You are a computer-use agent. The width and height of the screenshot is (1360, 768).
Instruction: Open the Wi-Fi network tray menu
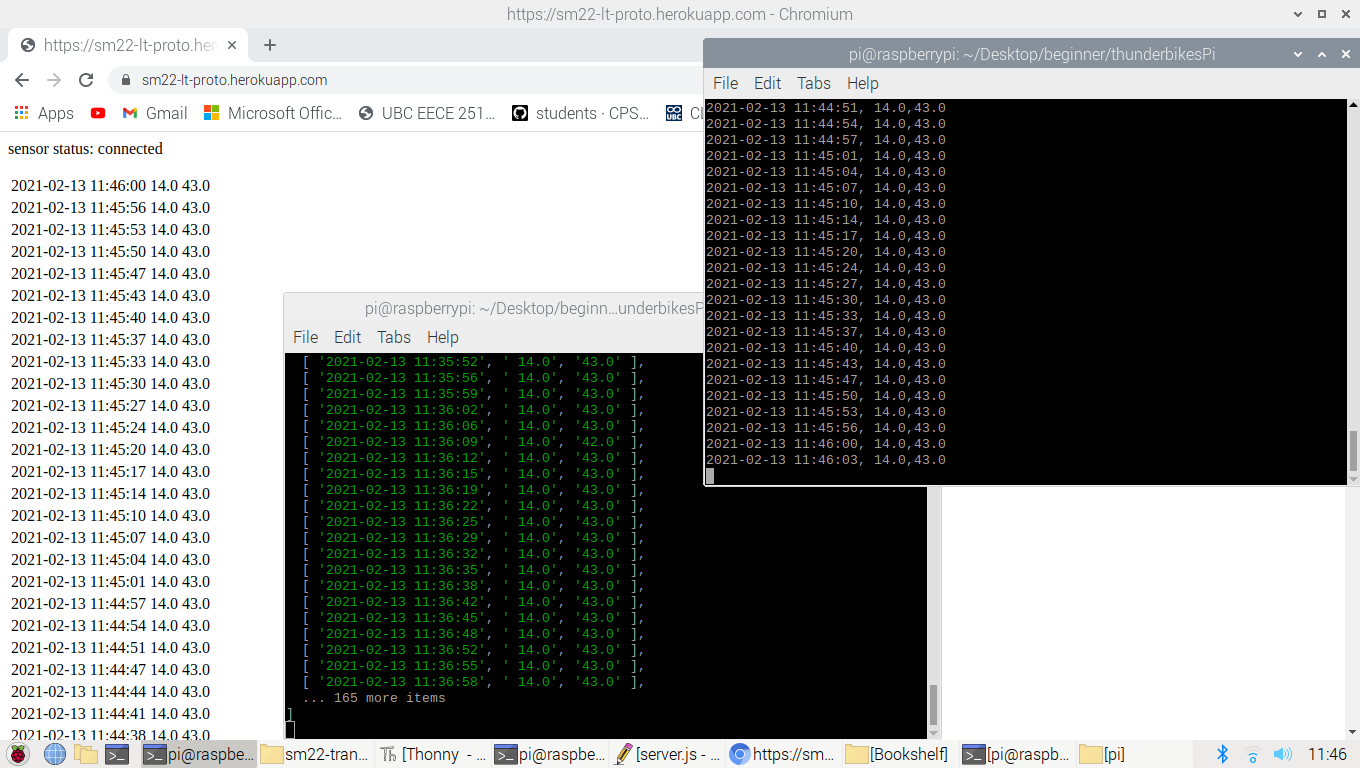pyautogui.click(x=1252, y=754)
